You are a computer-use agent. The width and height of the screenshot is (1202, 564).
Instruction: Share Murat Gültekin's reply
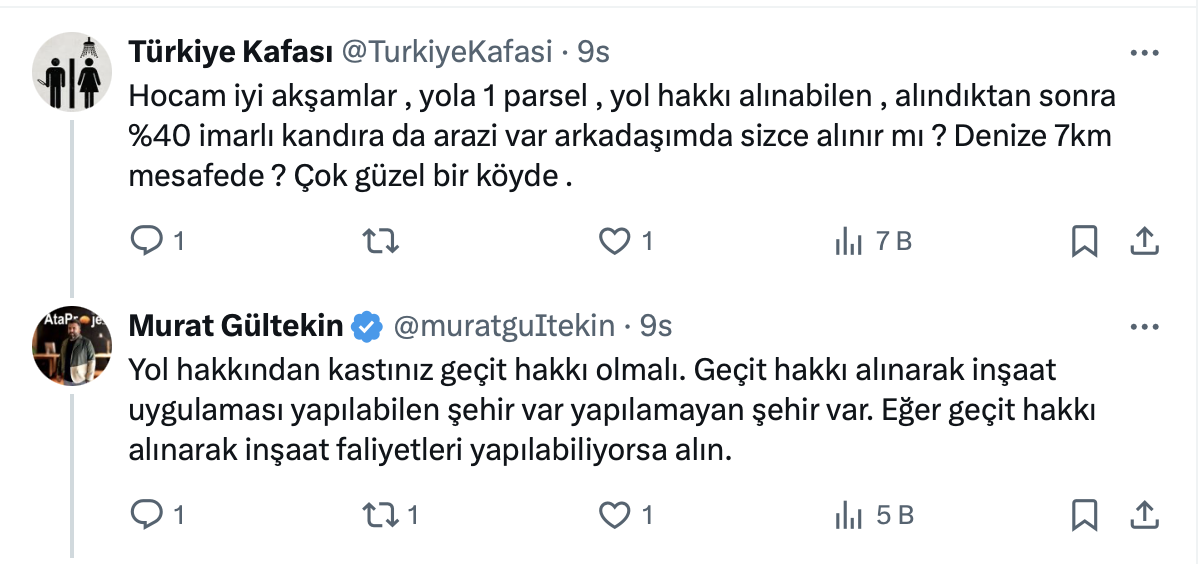[1144, 515]
